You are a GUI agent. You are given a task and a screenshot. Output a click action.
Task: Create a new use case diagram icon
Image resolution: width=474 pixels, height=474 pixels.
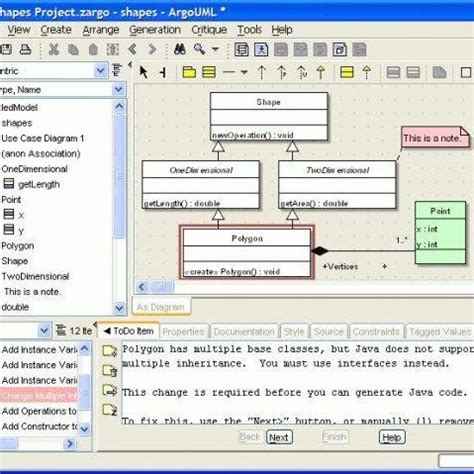coord(261,50)
